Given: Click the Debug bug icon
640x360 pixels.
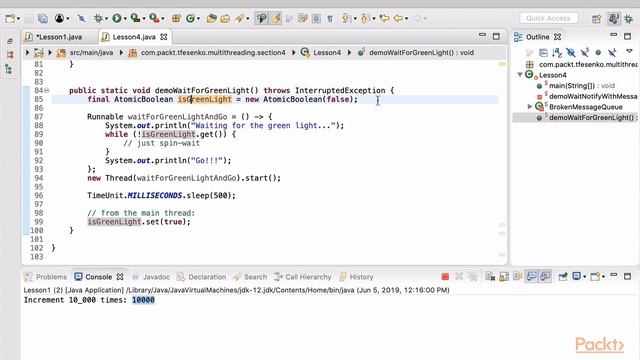Looking at the screenshot, I should [x=98, y=18].
